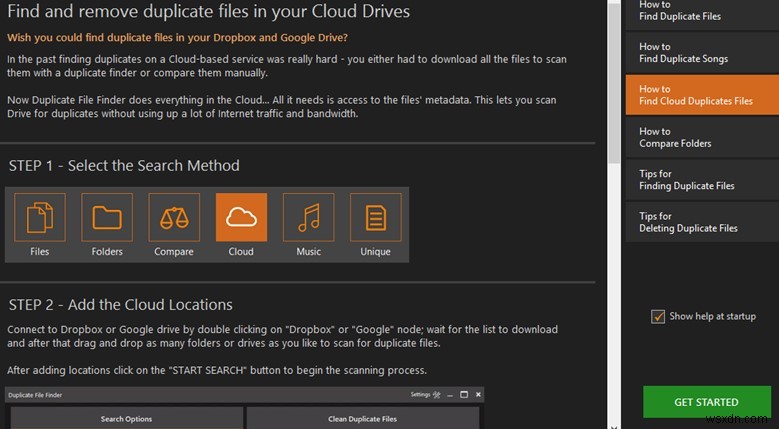Select the Files search method icon

pyautogui.click(x=40, y=219)
